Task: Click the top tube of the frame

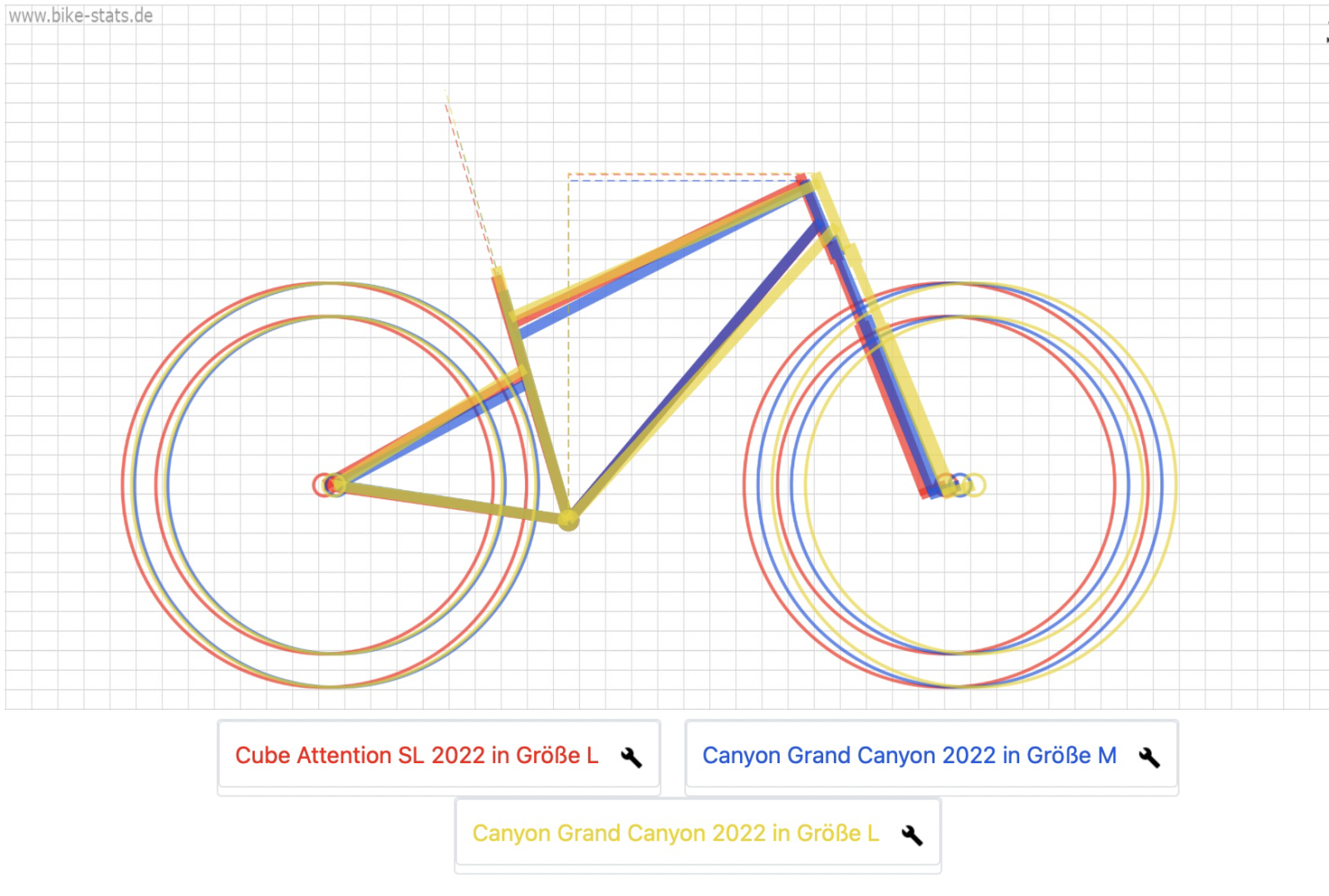Action: pos(664,251)
